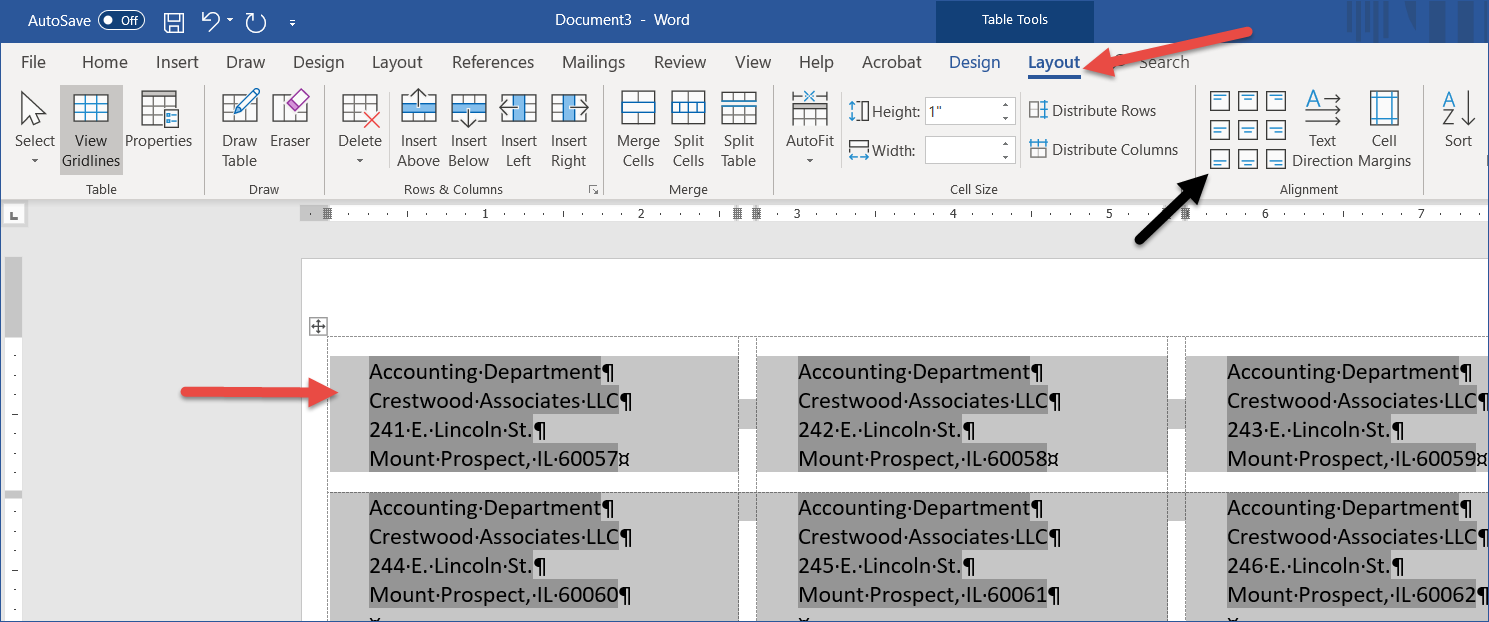
Task: Click "Mount·Prospect,·IL·60058" text
Action: pos(921,459)
